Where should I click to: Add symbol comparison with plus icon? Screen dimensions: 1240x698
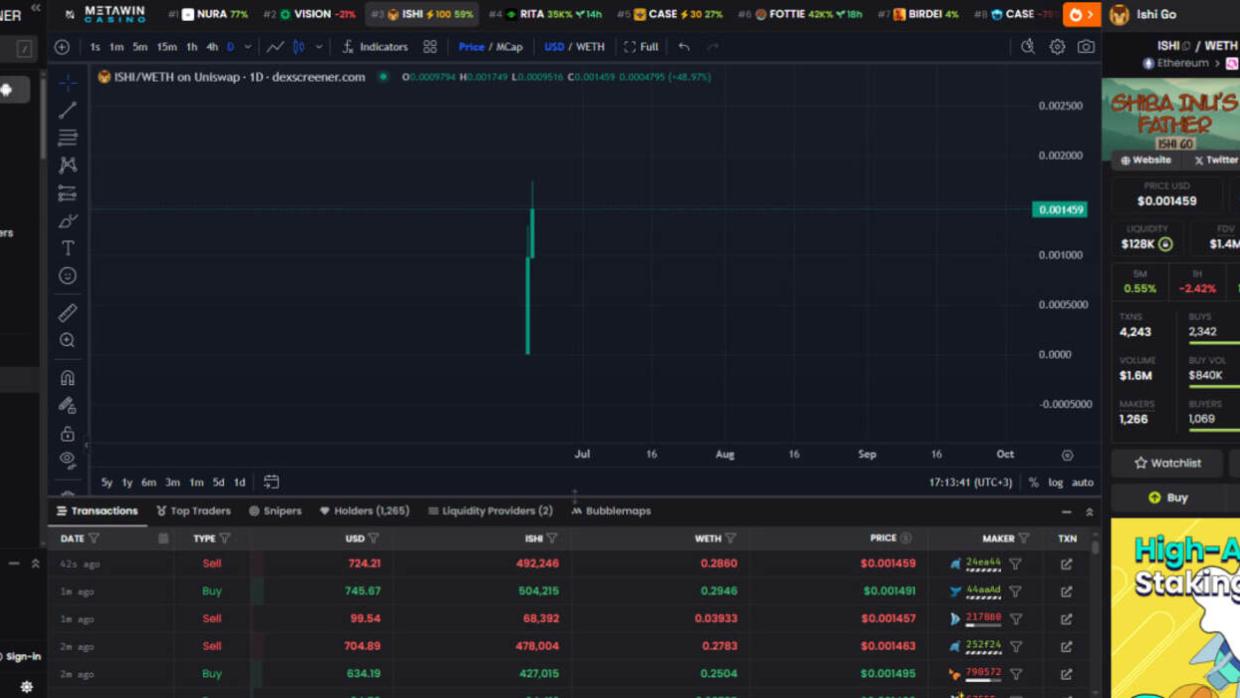point(62,47)
